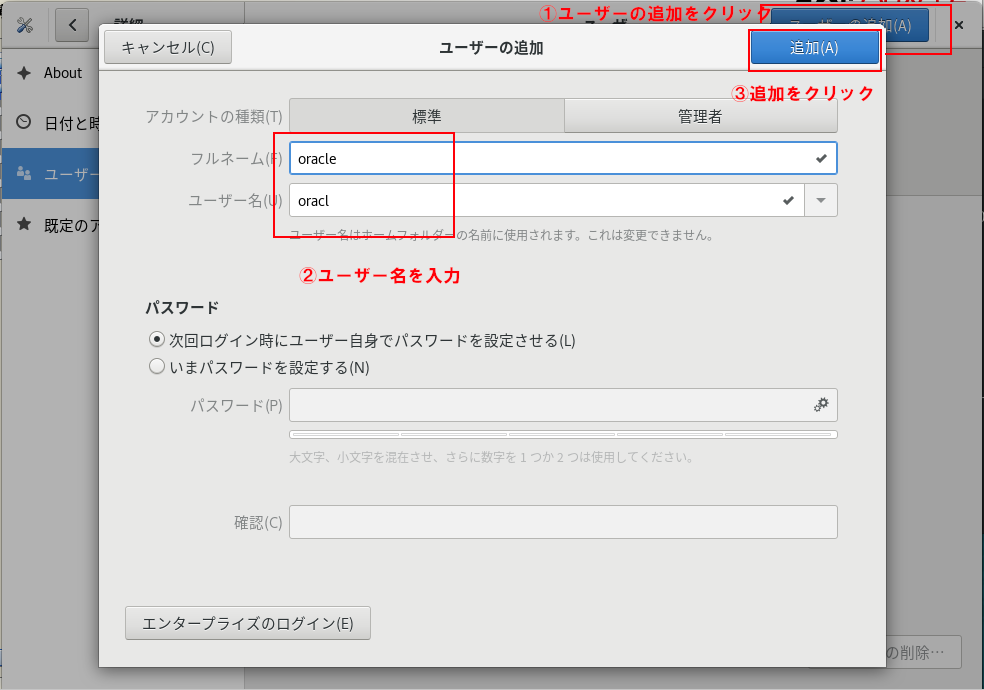Click the password strength indicator bar

tap(563, 435)
